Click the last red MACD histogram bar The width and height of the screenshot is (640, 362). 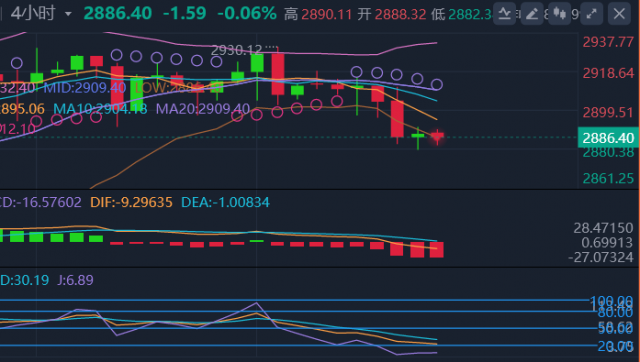437,249
